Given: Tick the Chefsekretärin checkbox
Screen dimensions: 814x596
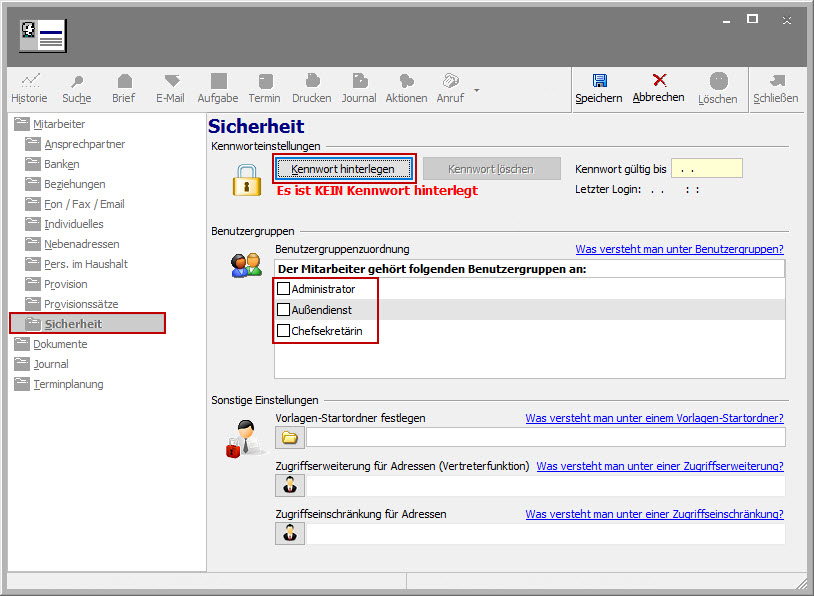Looking at the screenshot, I should [284, 331].
